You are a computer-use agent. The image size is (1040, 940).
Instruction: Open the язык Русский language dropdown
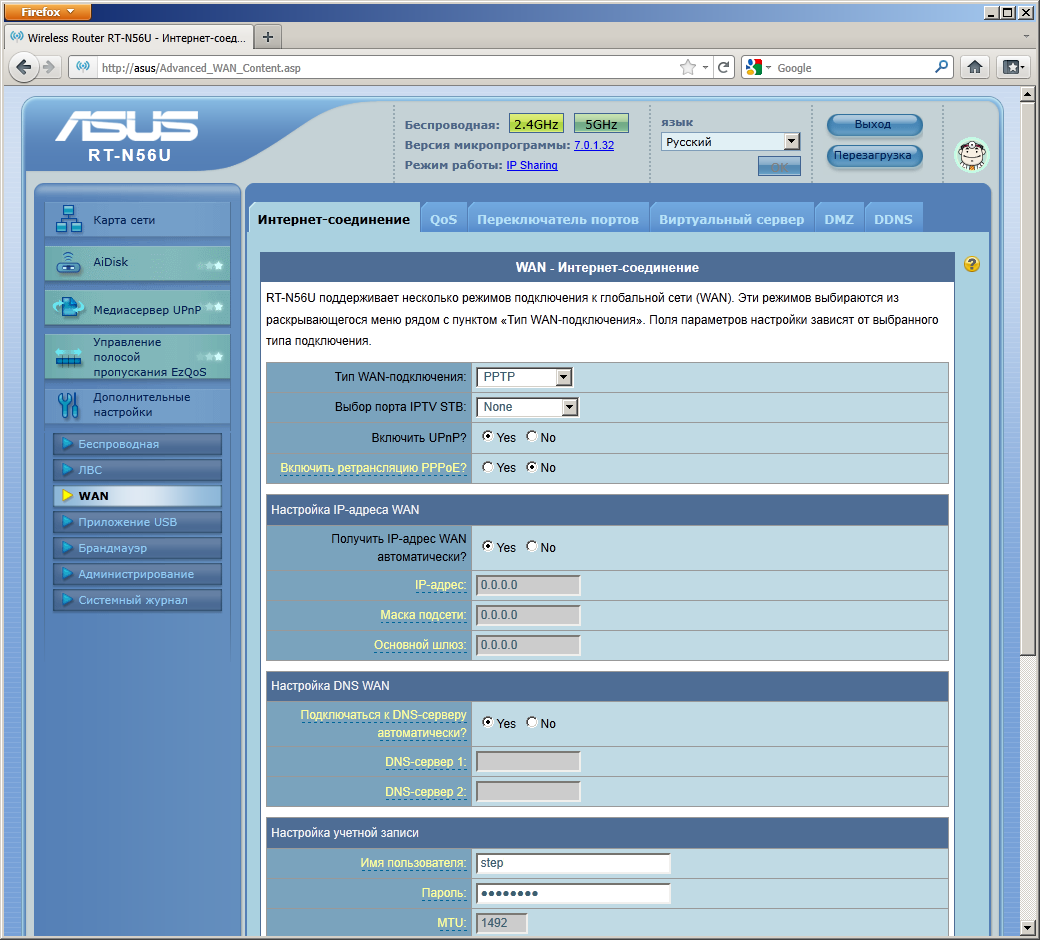(x=730, y=141)
